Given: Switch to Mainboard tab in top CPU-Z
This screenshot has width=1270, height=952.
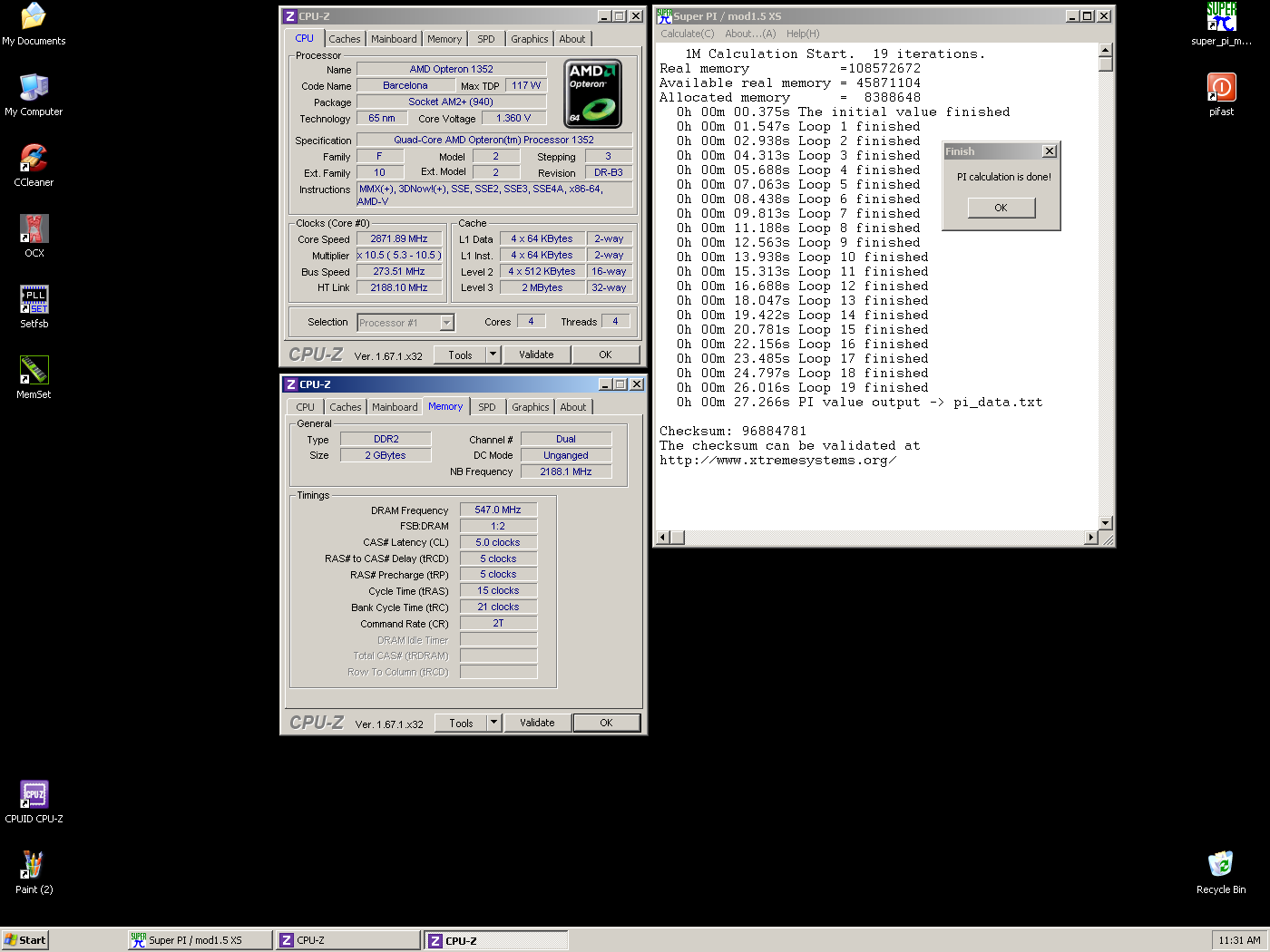Looking at the screenshot, I should click(394, 39).
